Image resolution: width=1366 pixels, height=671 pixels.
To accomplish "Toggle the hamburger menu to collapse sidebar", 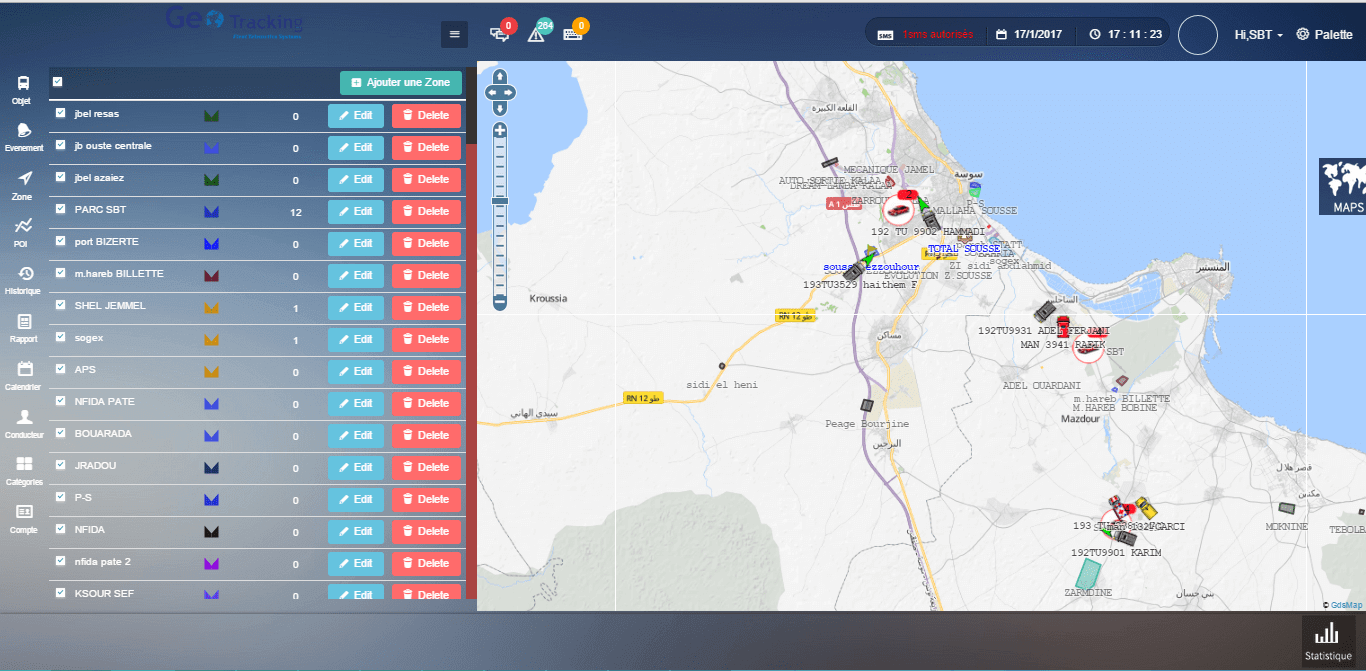I will [455, 34].
